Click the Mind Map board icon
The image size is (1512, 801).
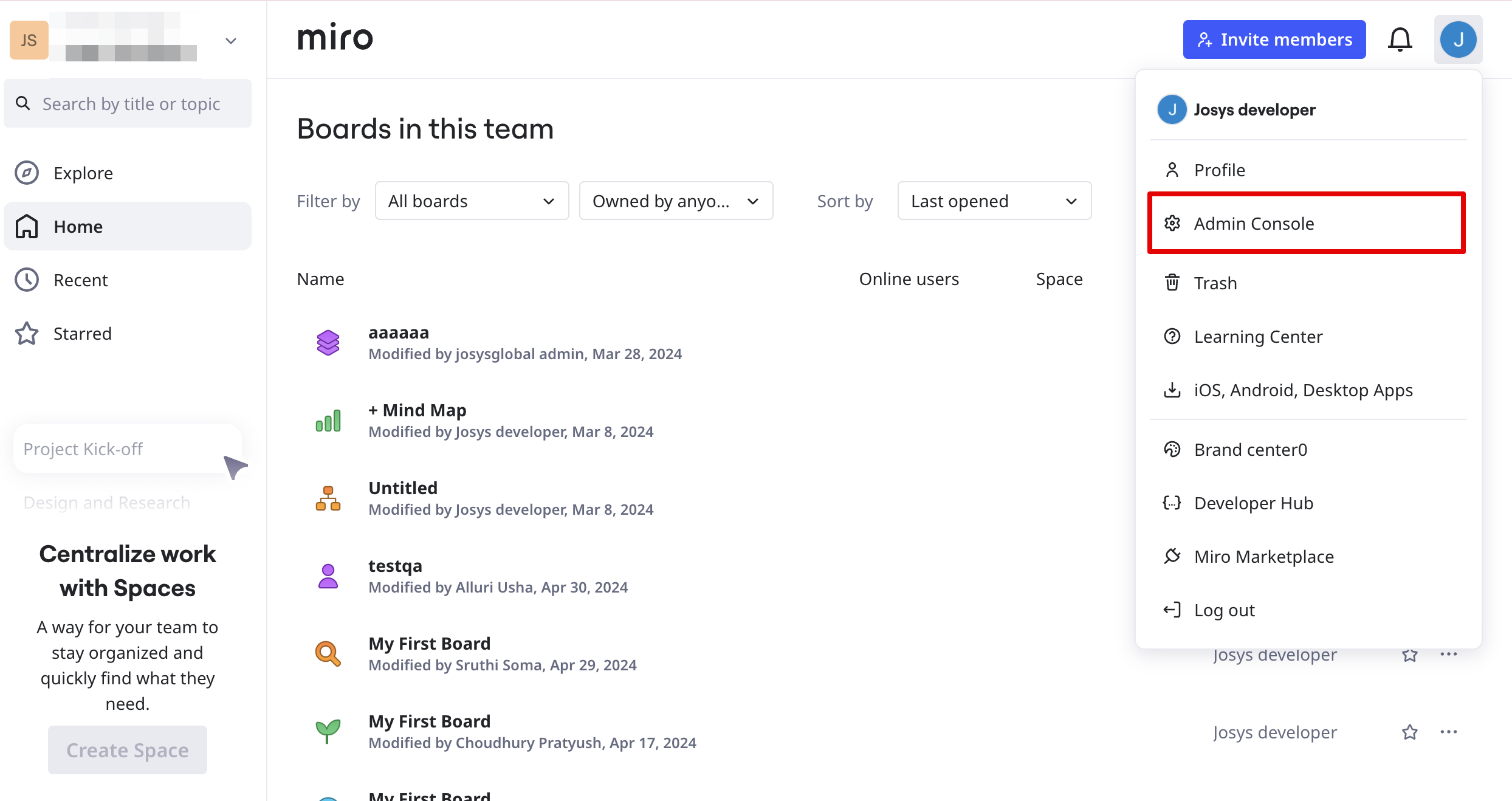click(x=328, y=421)
